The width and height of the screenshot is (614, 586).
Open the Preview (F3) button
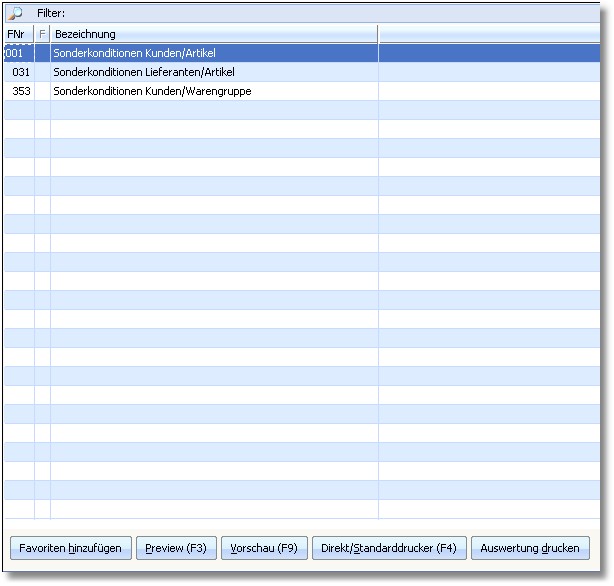pos(176,548)
